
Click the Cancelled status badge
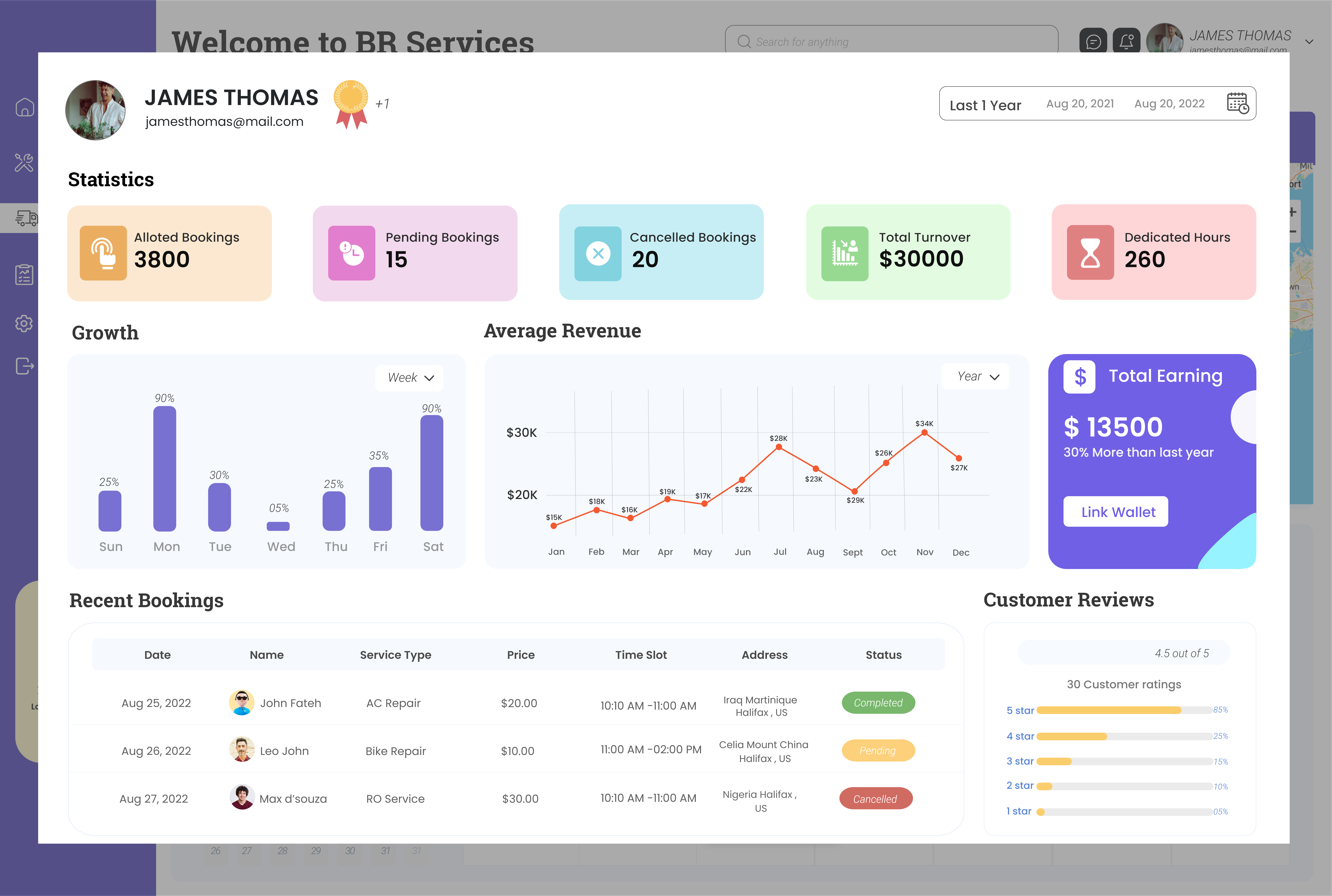[876, 798]
